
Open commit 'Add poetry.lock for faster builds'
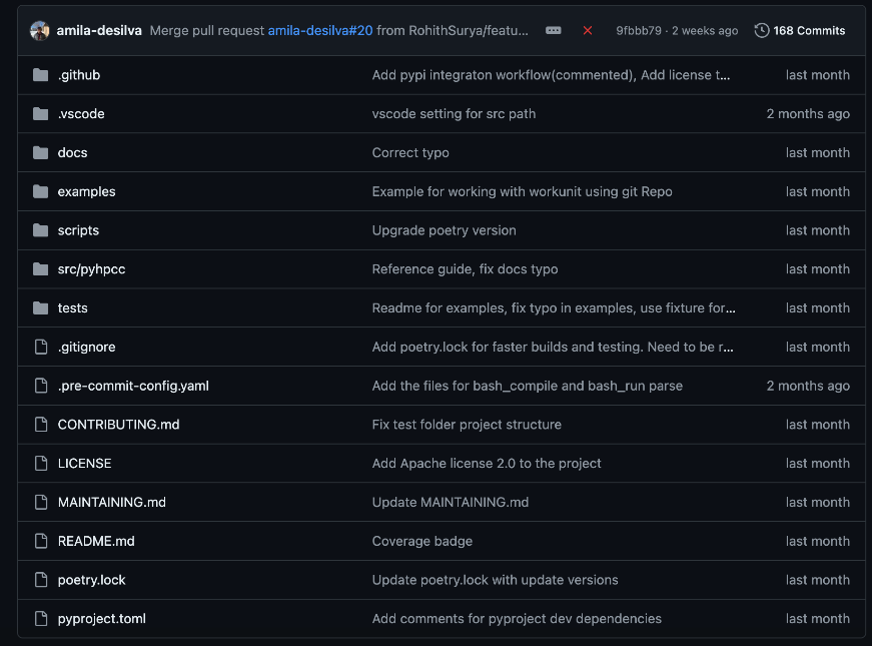553,347
